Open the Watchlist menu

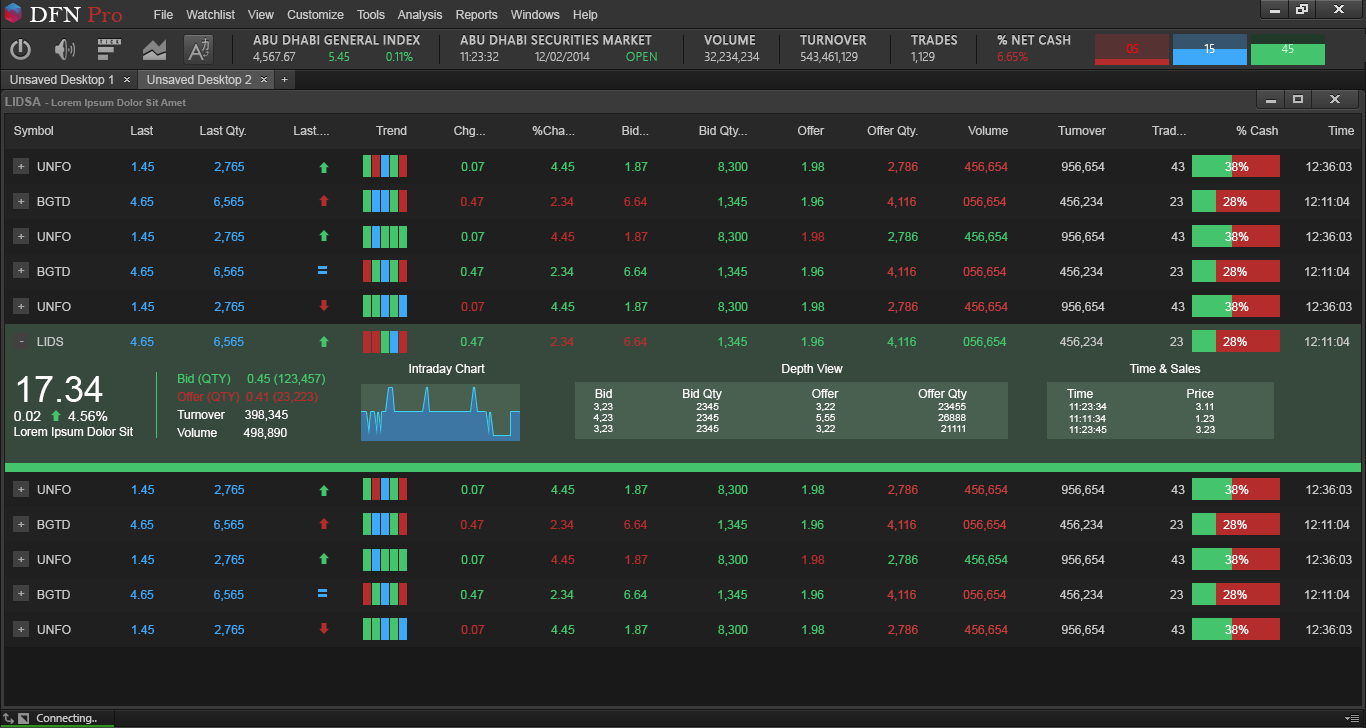coord(210,15)
